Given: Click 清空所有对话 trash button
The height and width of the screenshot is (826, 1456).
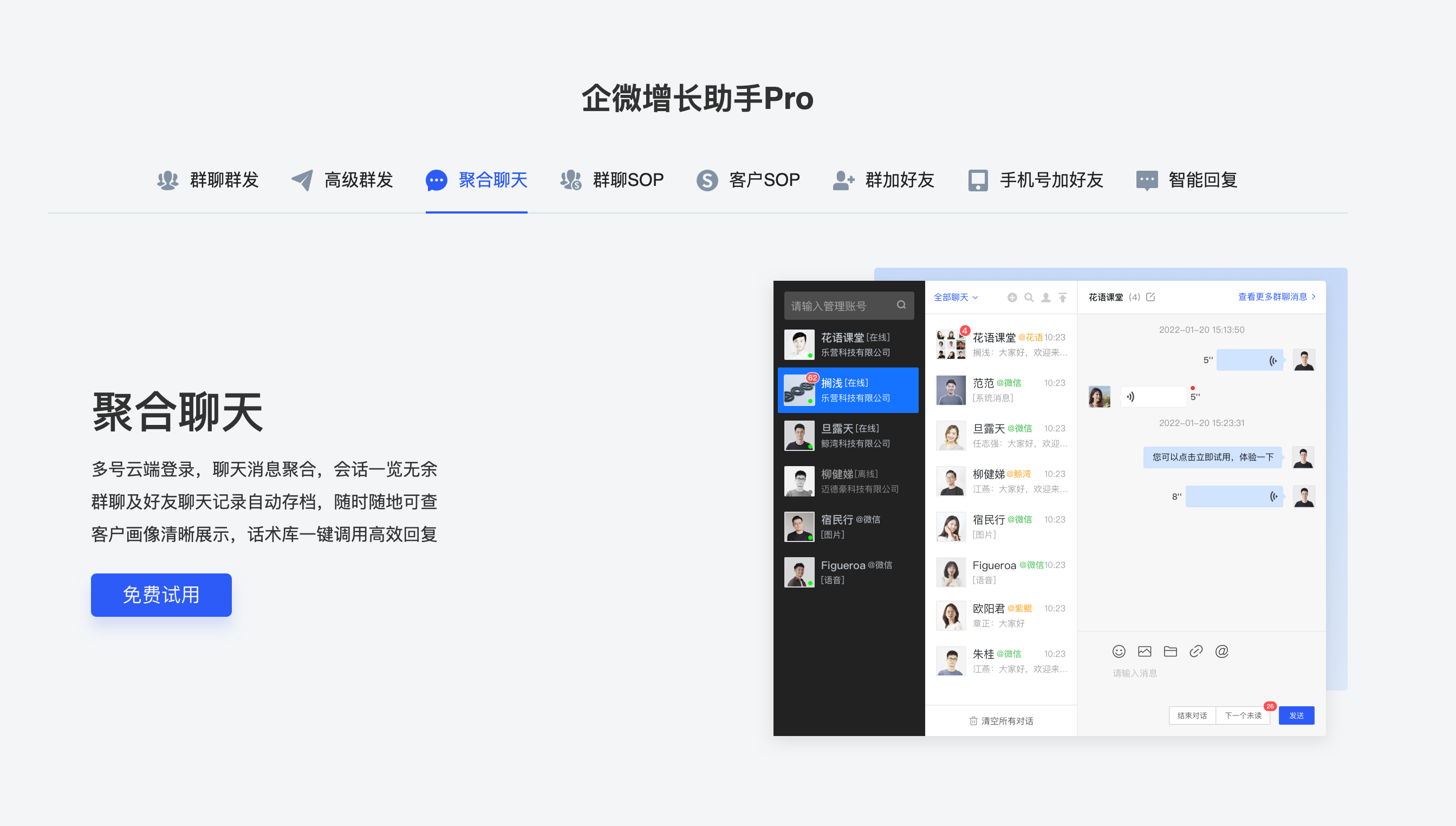Looking at the screenshot, I should point(1000,720).
